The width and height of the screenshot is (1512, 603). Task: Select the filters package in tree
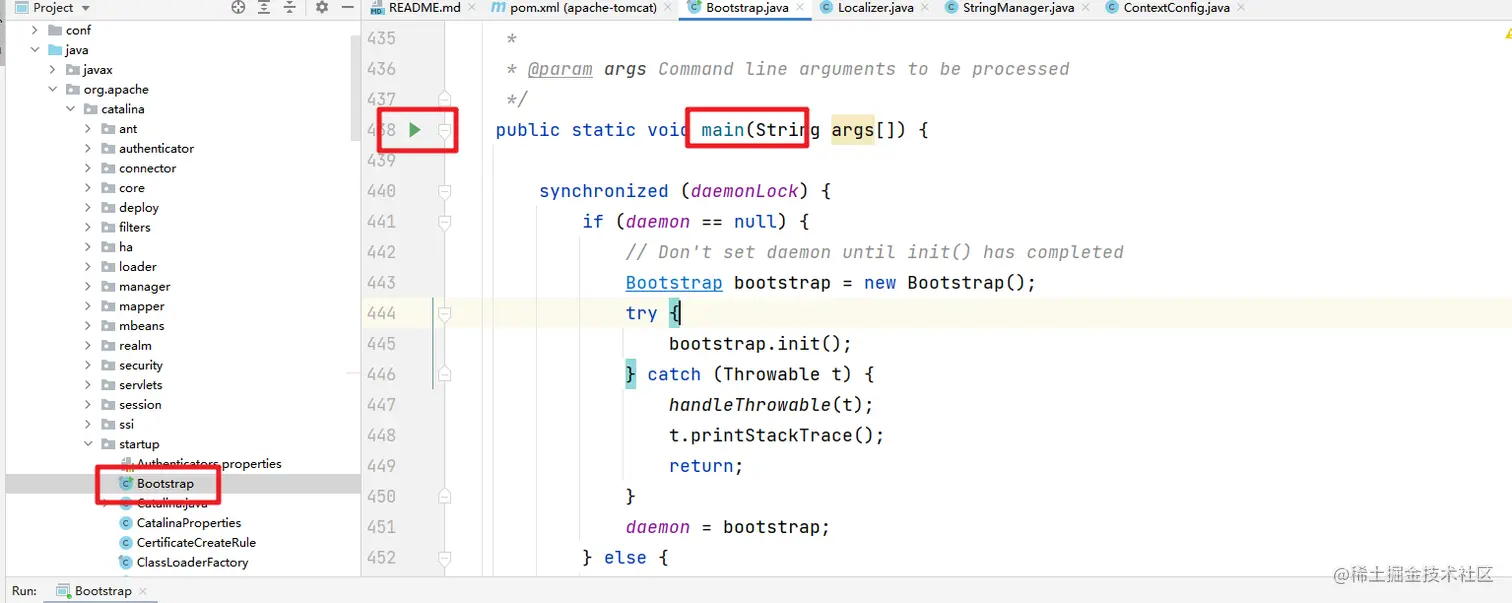click(x=135, y=227)
